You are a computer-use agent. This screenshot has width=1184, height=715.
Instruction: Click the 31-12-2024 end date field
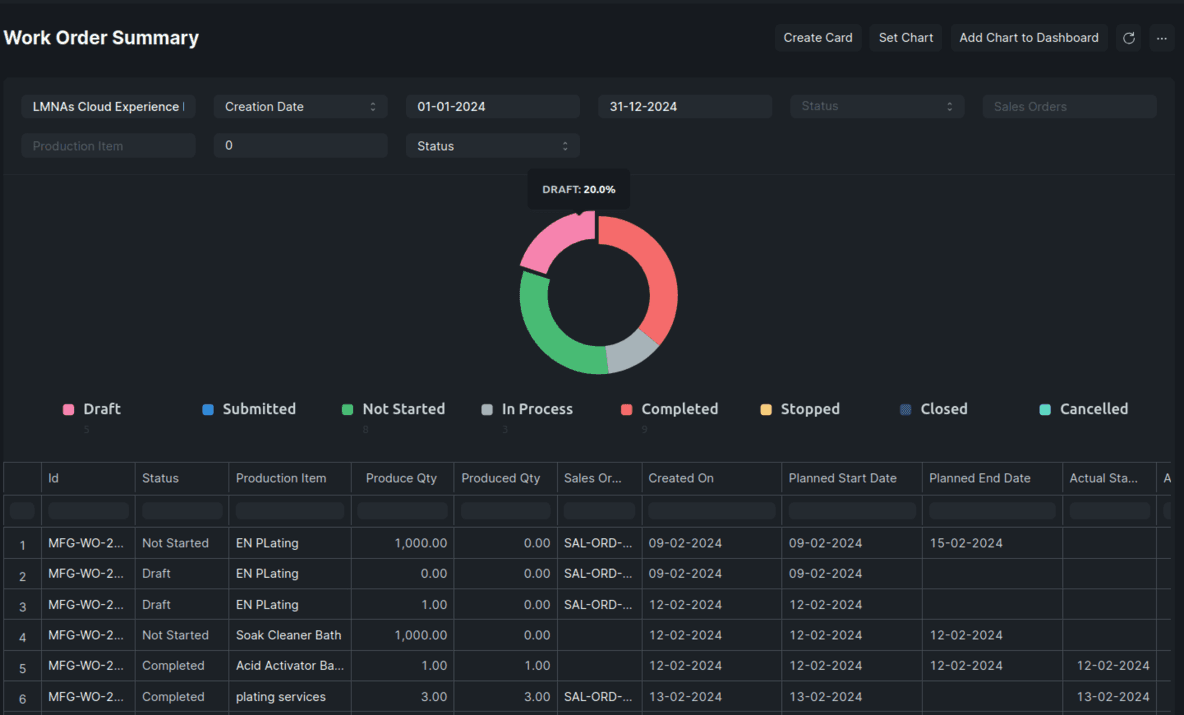click(685, 106)
